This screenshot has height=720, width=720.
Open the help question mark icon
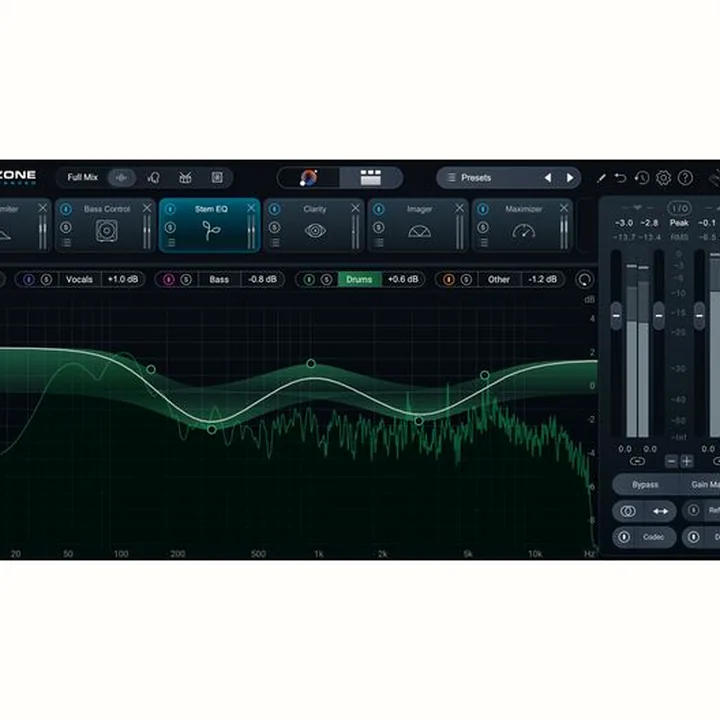click(685, 178)
